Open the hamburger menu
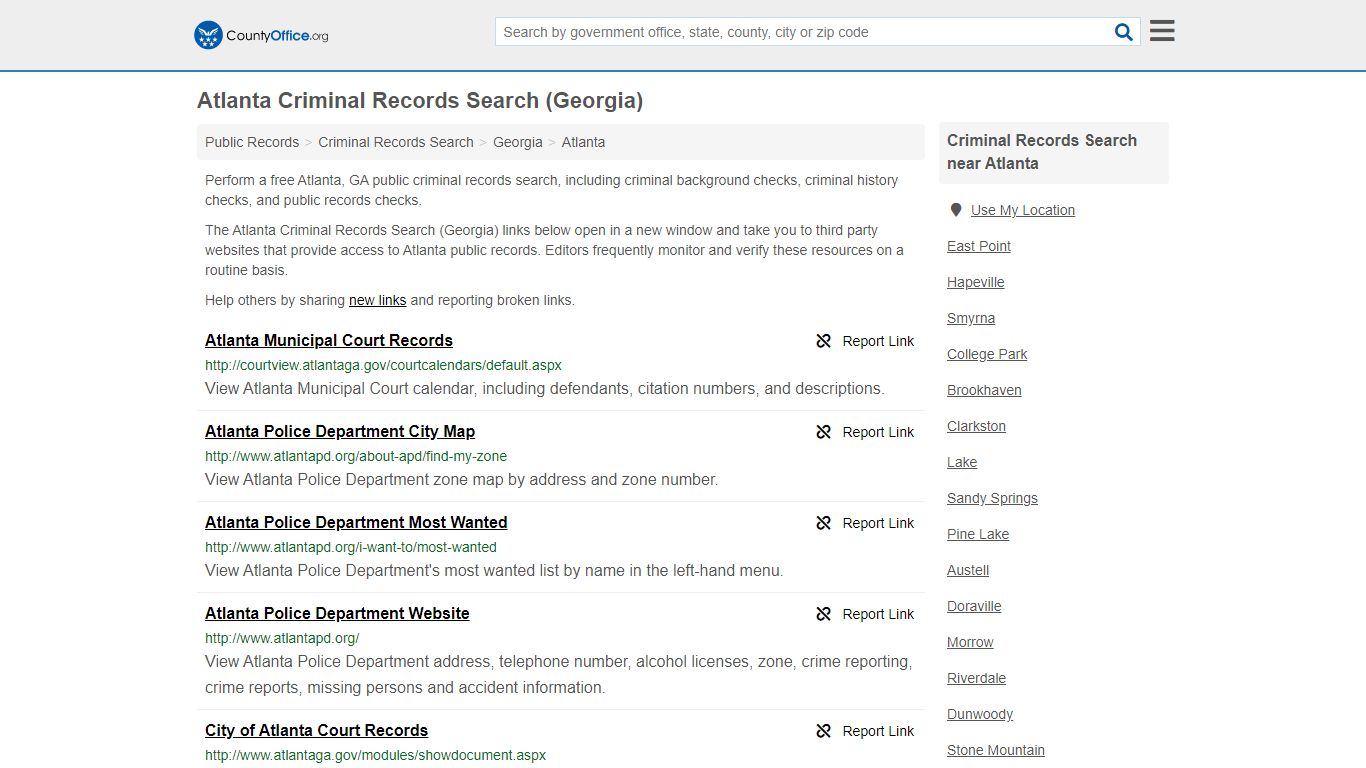Image resolution: width=1366 pixels, height=768 pixels. (1162, 31)
